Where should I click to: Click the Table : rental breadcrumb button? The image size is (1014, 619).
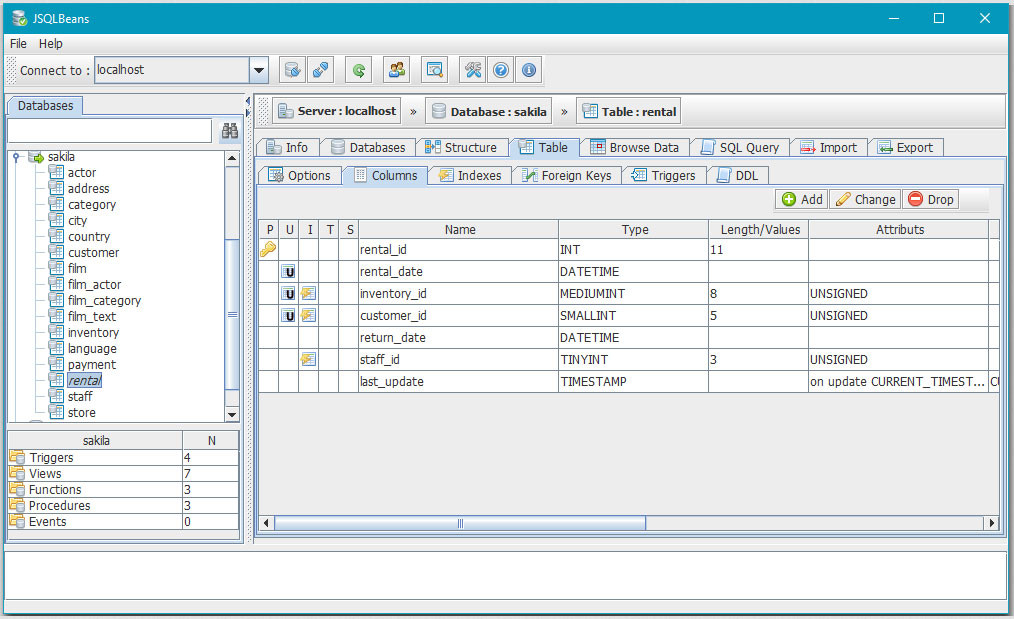(x=629, y=111)
